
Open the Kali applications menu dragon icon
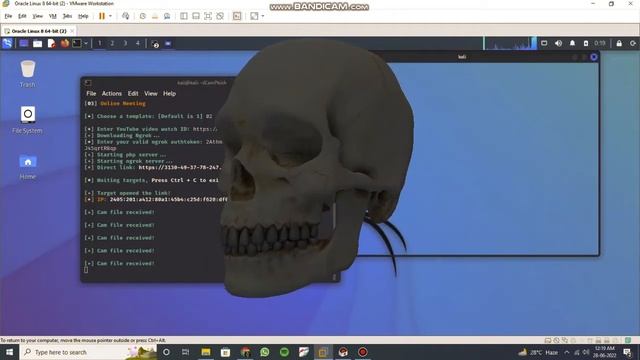(7, 43)
